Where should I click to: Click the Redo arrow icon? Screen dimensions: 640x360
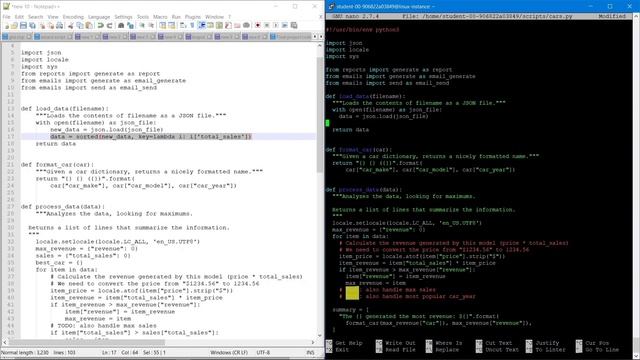(109, 25)
